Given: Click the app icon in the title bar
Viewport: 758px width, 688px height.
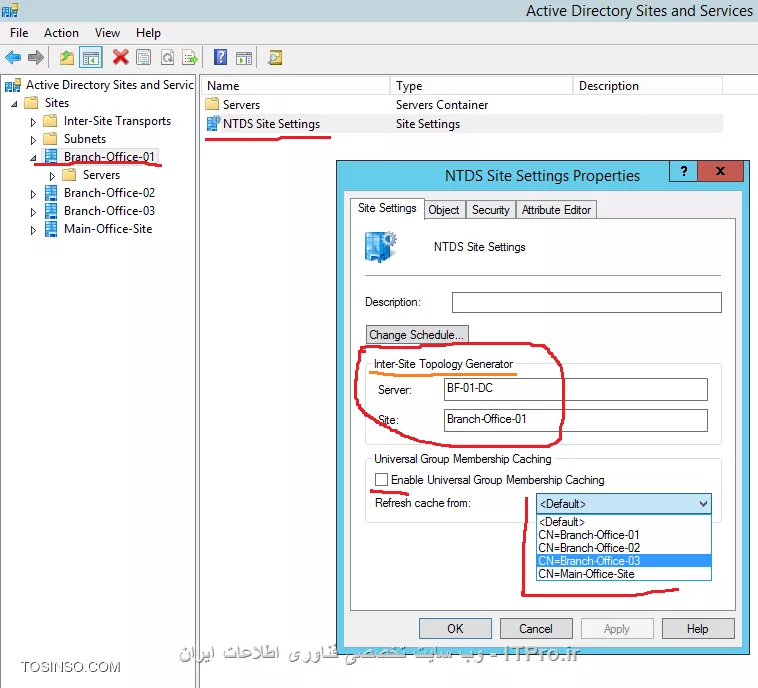Looking at the screenshot, I should (10, 10).
